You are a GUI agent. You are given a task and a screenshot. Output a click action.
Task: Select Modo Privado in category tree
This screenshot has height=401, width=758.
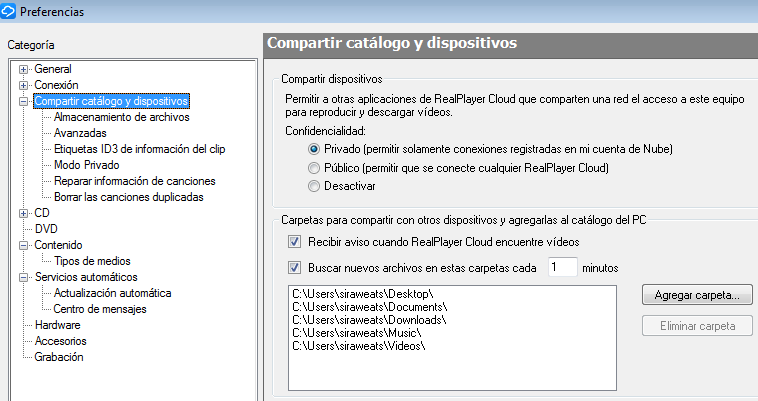pos(87,165)
